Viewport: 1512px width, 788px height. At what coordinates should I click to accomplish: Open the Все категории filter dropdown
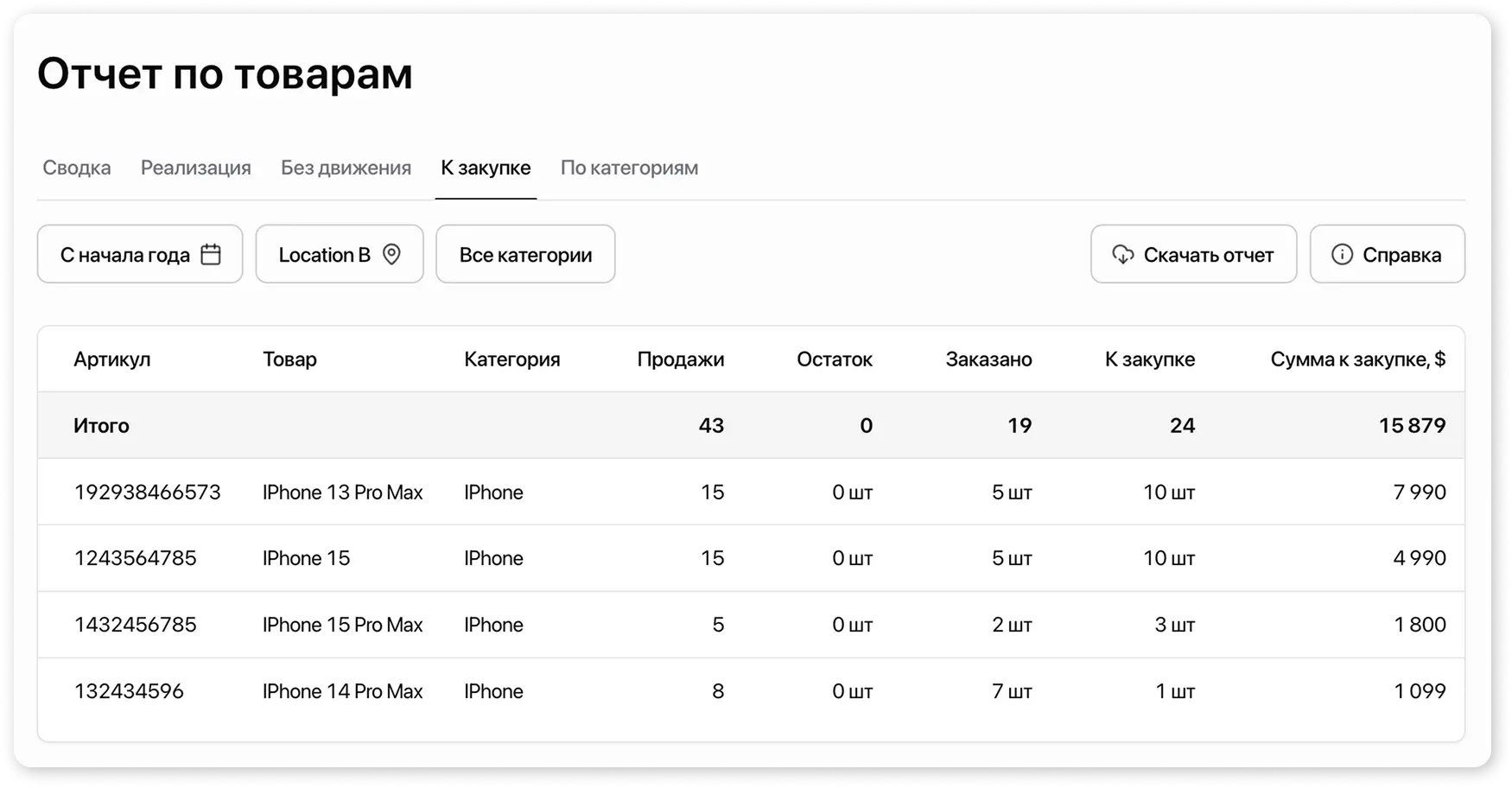click(525, 254)
